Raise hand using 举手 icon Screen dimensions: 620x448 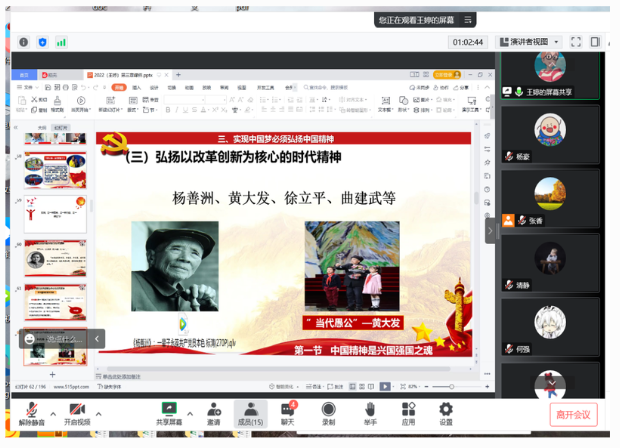click(x=369, y=413)
